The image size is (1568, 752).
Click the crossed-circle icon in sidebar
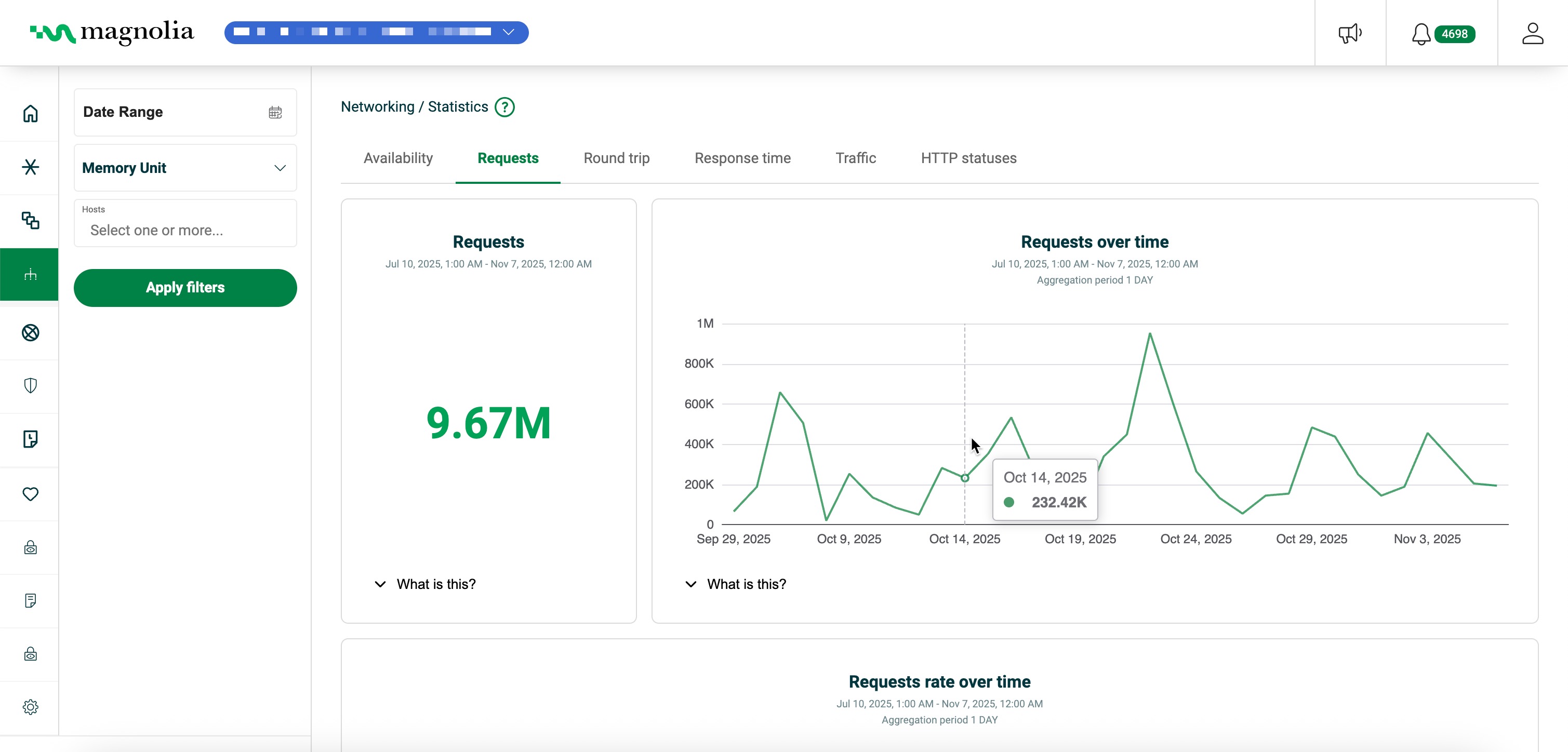(x=31, y=332)
